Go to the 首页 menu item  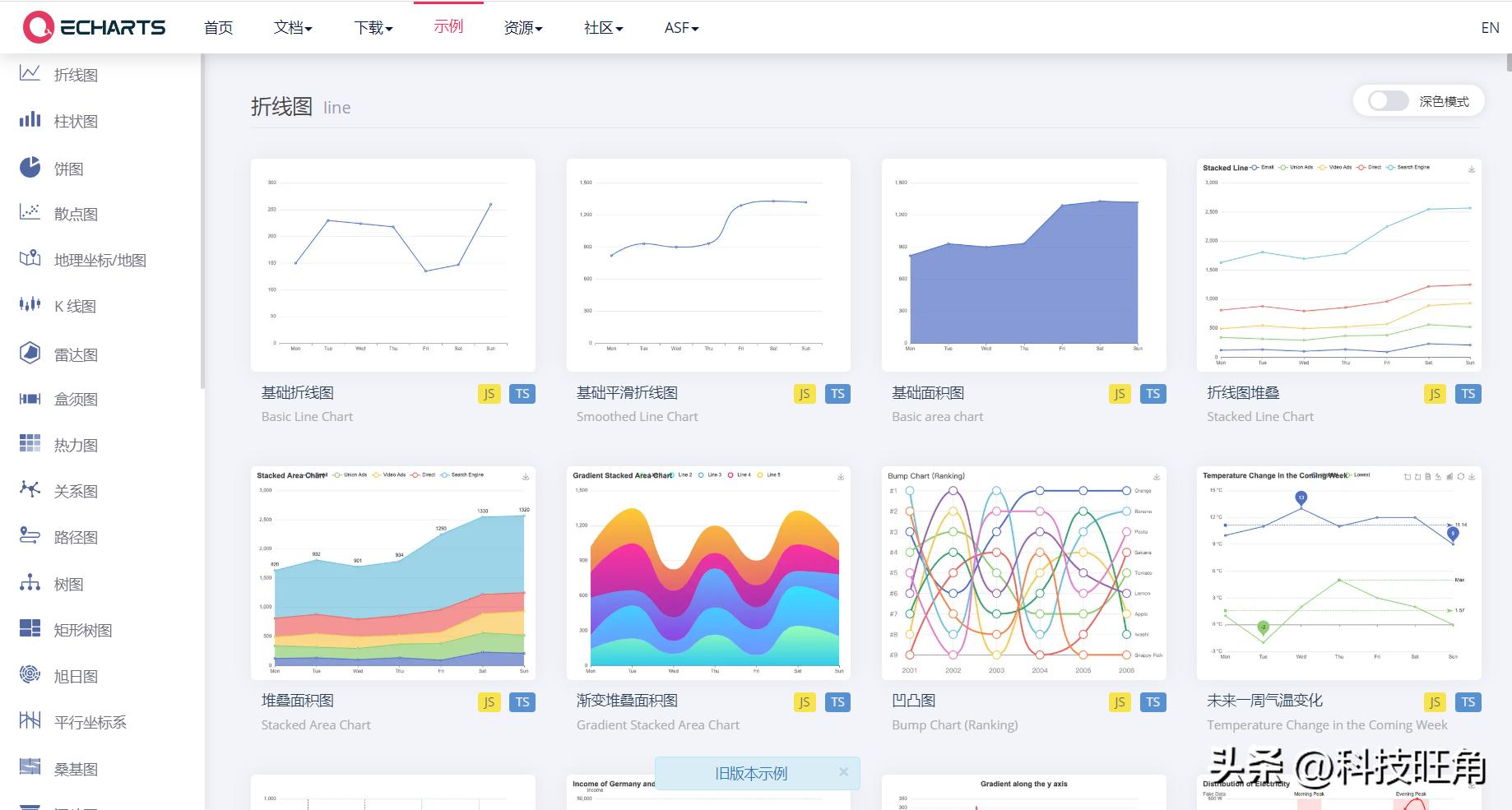[x=217, y=27]
